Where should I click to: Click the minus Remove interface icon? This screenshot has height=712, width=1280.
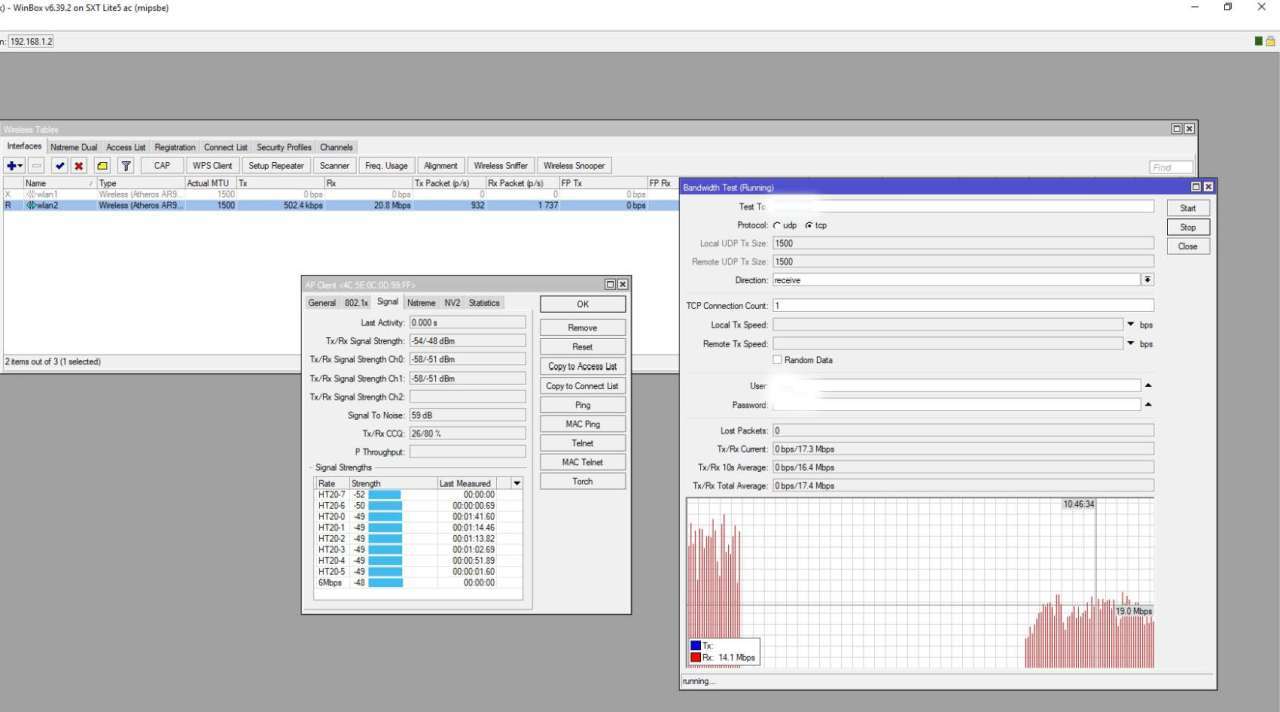click(37, 166)
